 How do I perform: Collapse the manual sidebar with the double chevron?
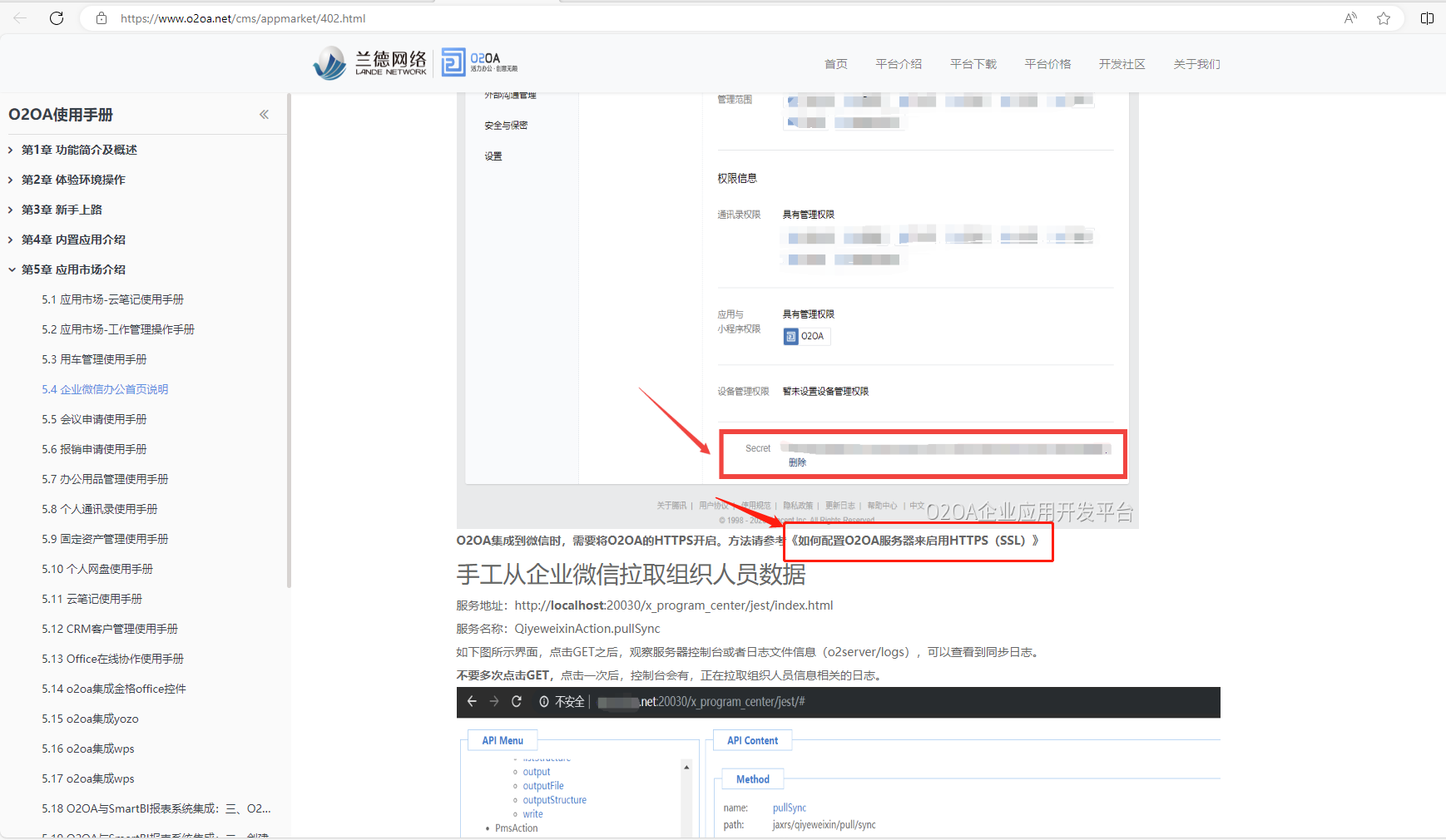click(264, 115)
